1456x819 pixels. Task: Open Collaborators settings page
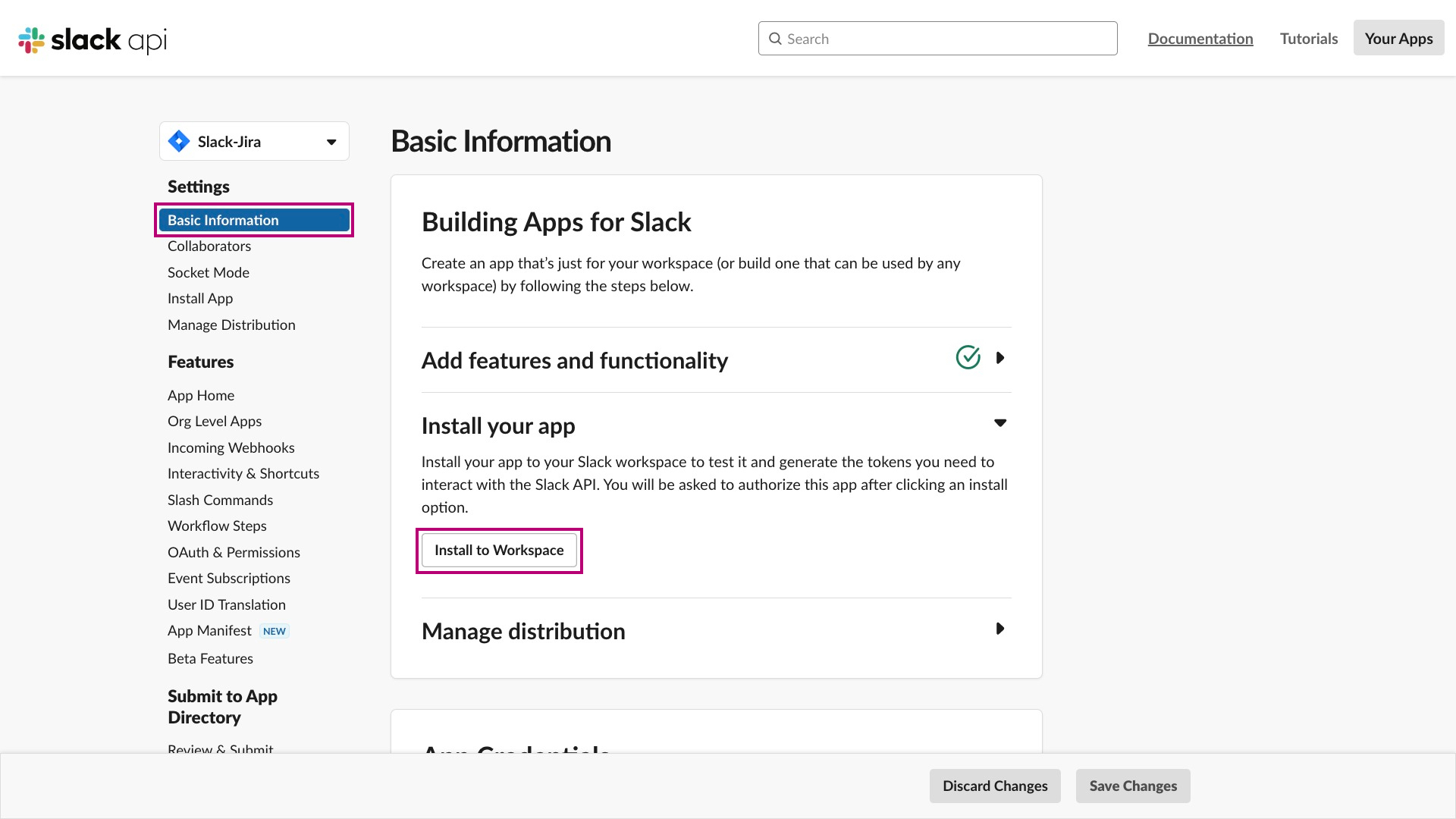[x=209, y=246]
